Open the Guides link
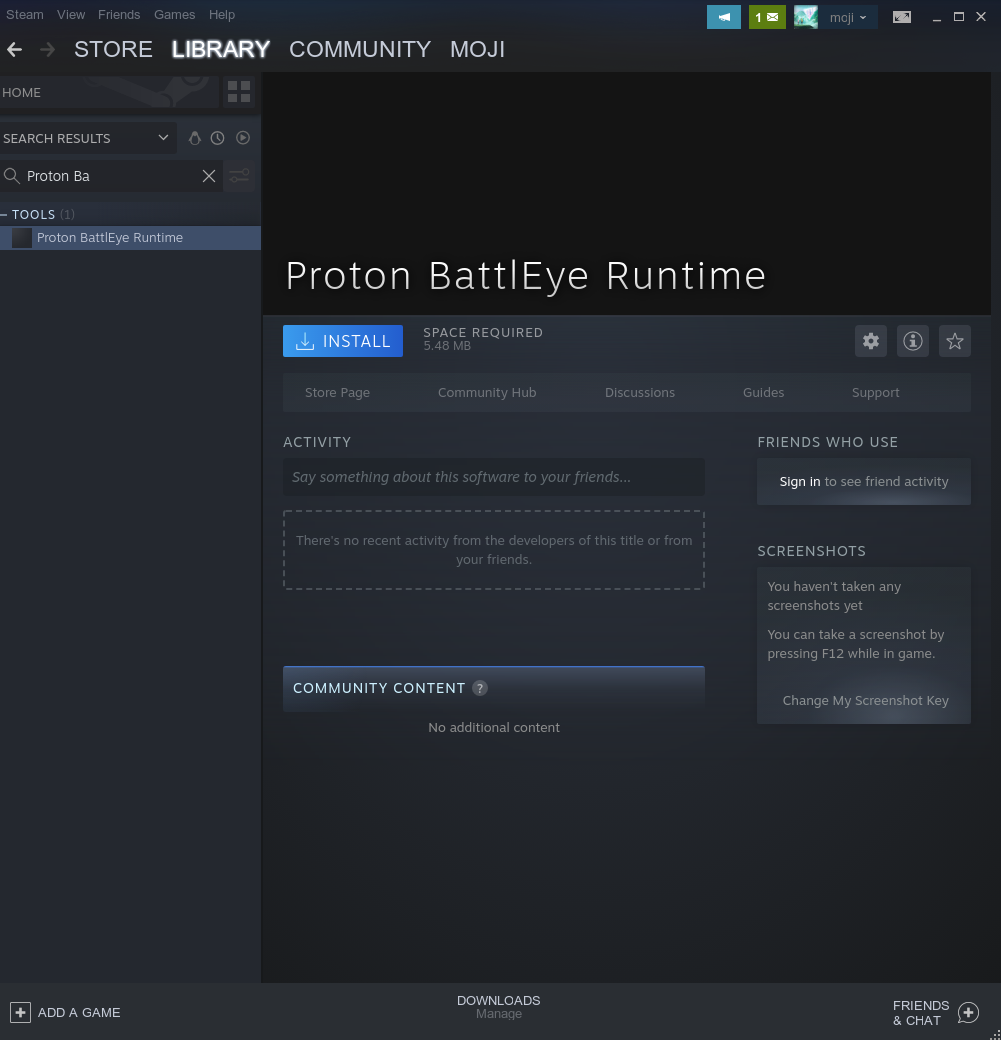The width and height of the screenshot is (1001, 1040). tap(764, 393)
